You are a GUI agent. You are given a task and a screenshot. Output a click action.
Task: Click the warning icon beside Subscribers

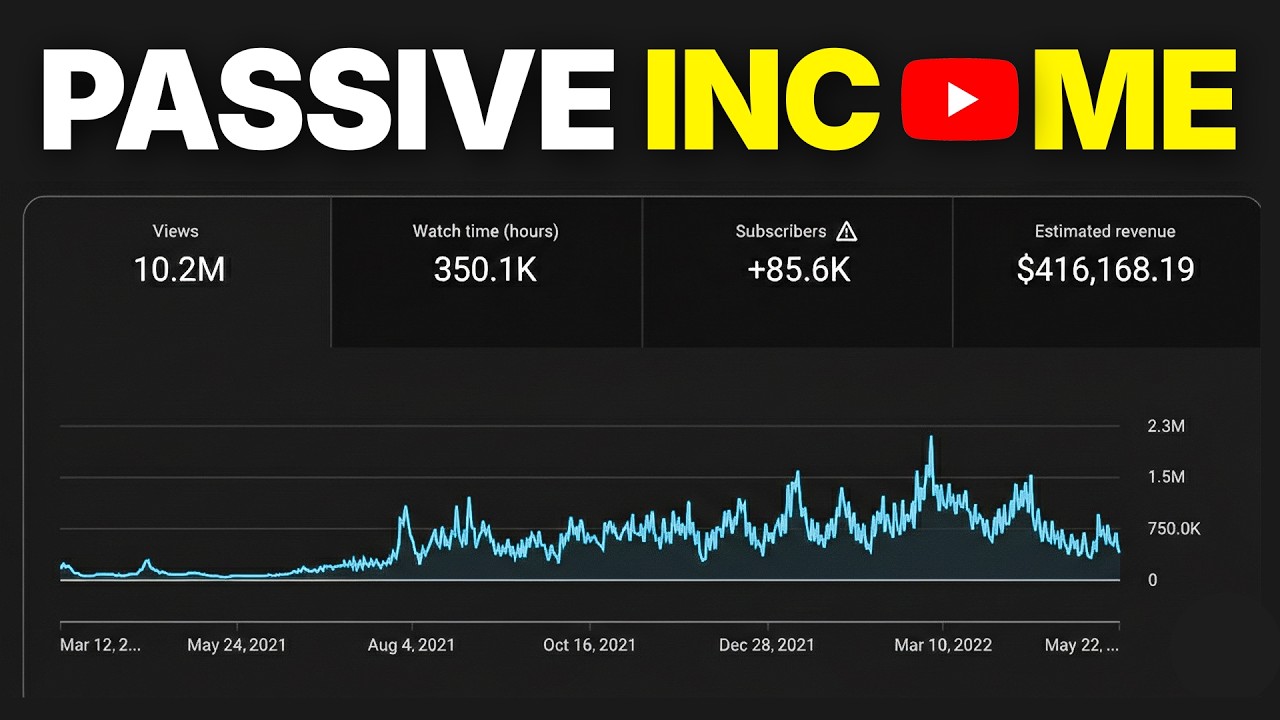[846, 231]
